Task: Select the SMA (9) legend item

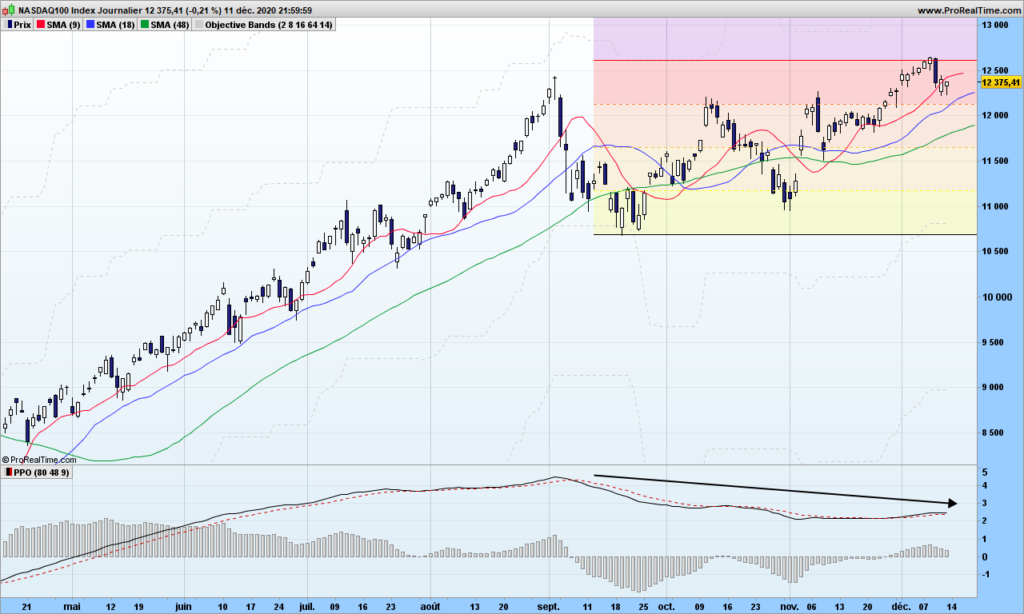Action: click(x=58, y=25)
